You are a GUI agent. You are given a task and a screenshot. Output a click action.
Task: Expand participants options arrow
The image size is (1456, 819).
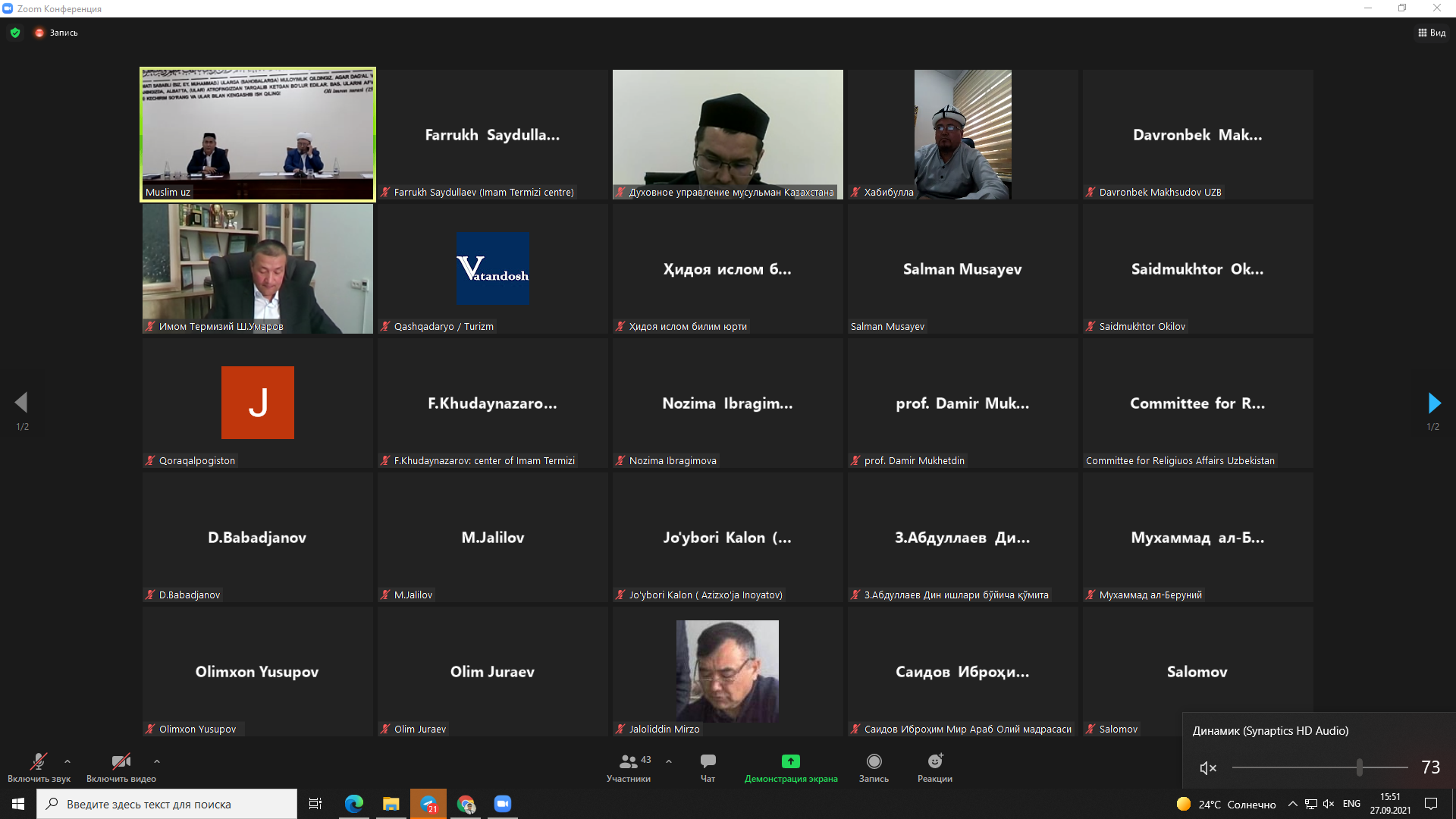(x=669, y=761)
